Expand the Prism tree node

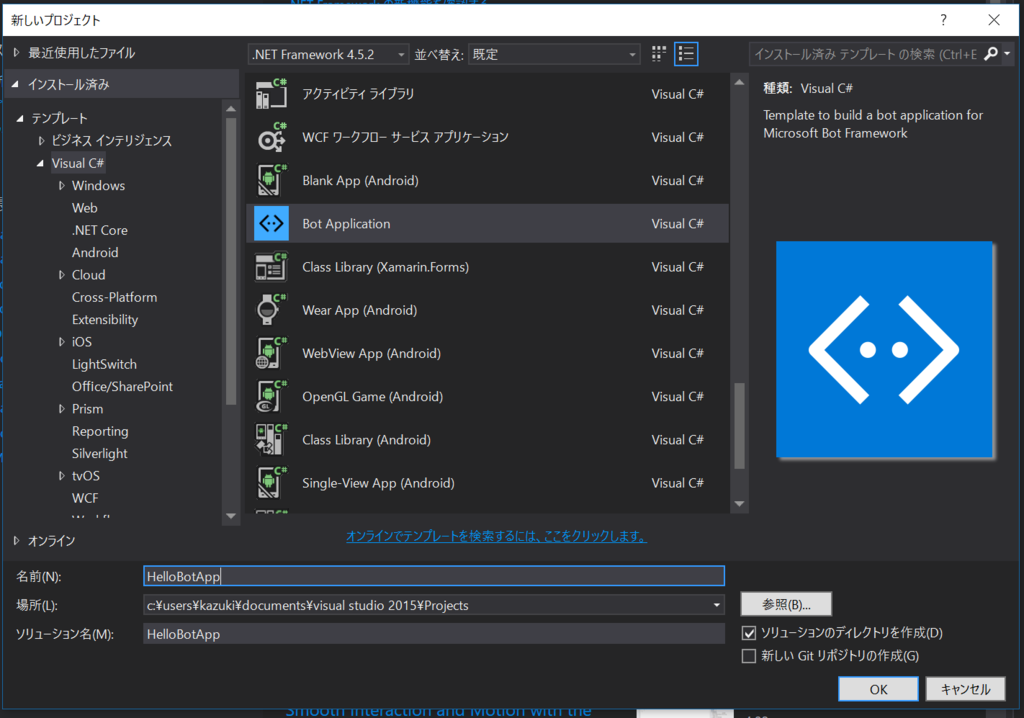pyautogui.click(x=61, y=409)
